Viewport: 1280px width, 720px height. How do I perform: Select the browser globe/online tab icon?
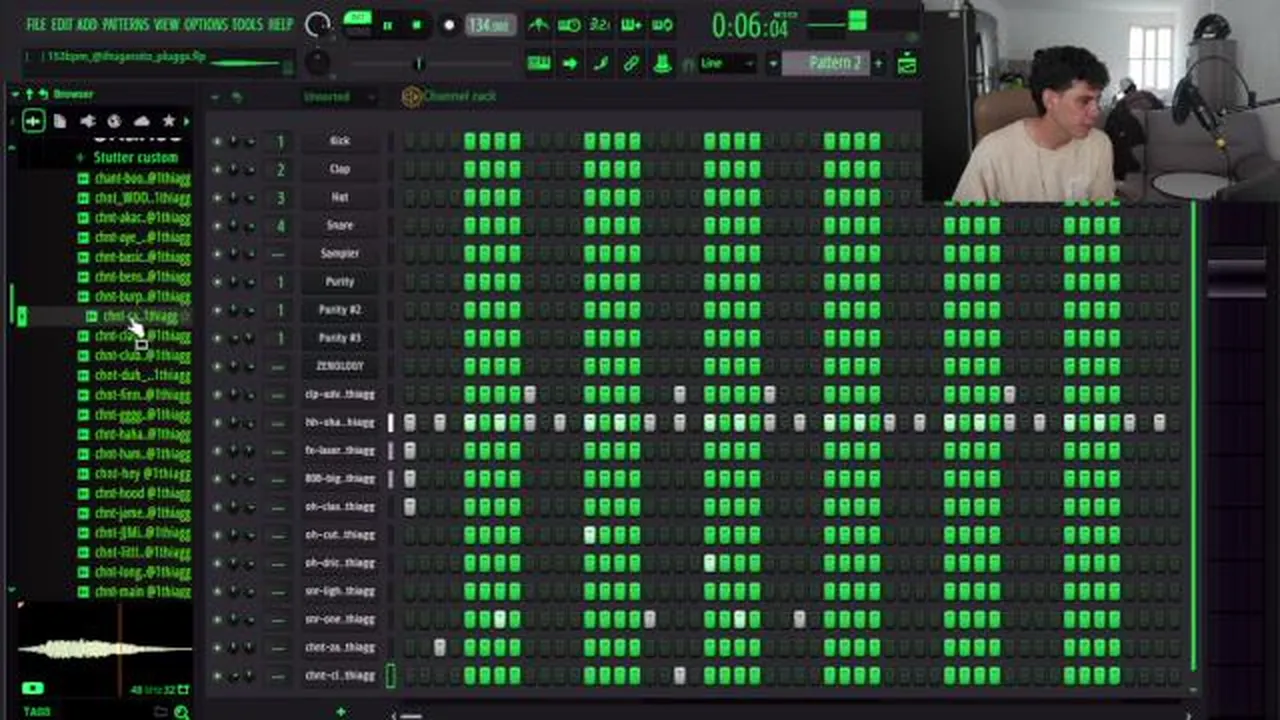(x=114, y=121)
